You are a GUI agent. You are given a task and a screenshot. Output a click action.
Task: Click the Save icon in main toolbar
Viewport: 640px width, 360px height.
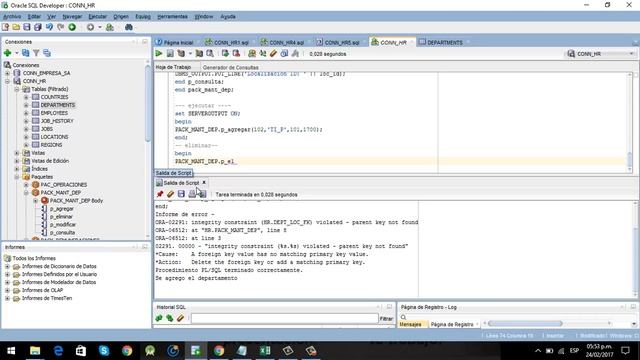[27, 27]
